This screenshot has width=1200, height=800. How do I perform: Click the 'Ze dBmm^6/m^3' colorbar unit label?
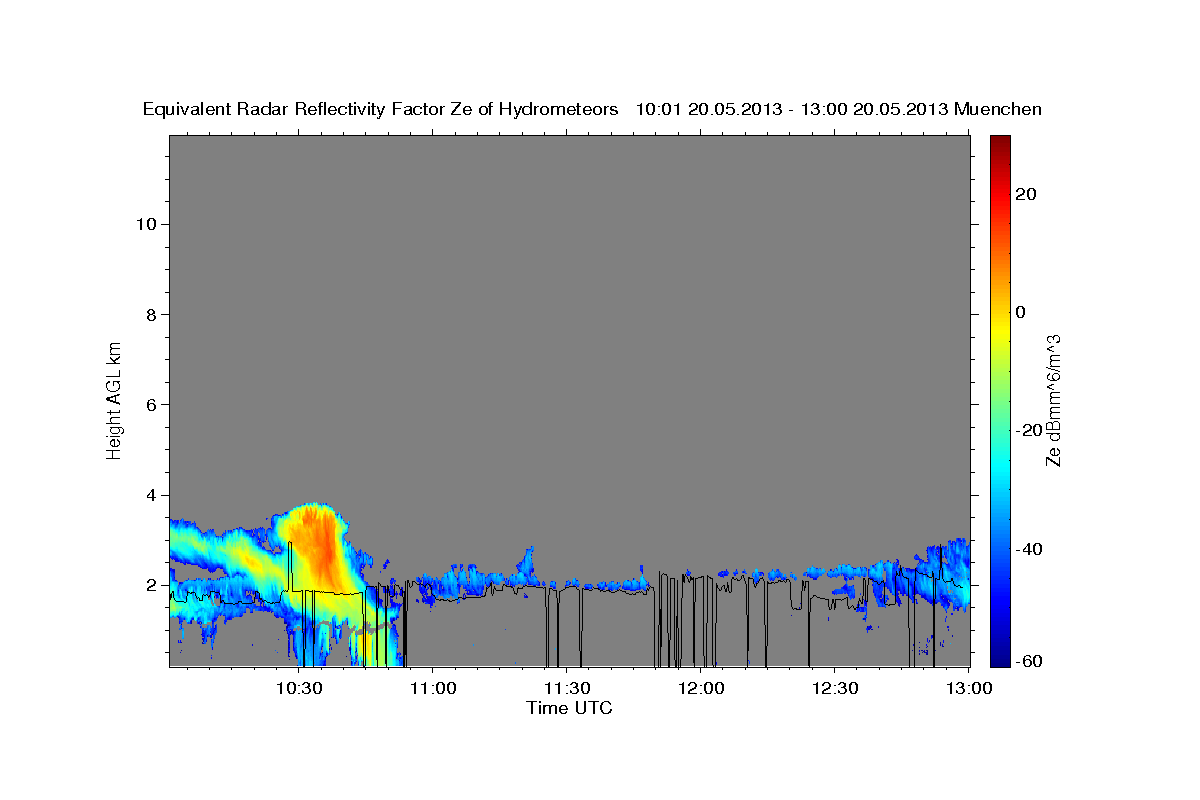pos(1053,400)
